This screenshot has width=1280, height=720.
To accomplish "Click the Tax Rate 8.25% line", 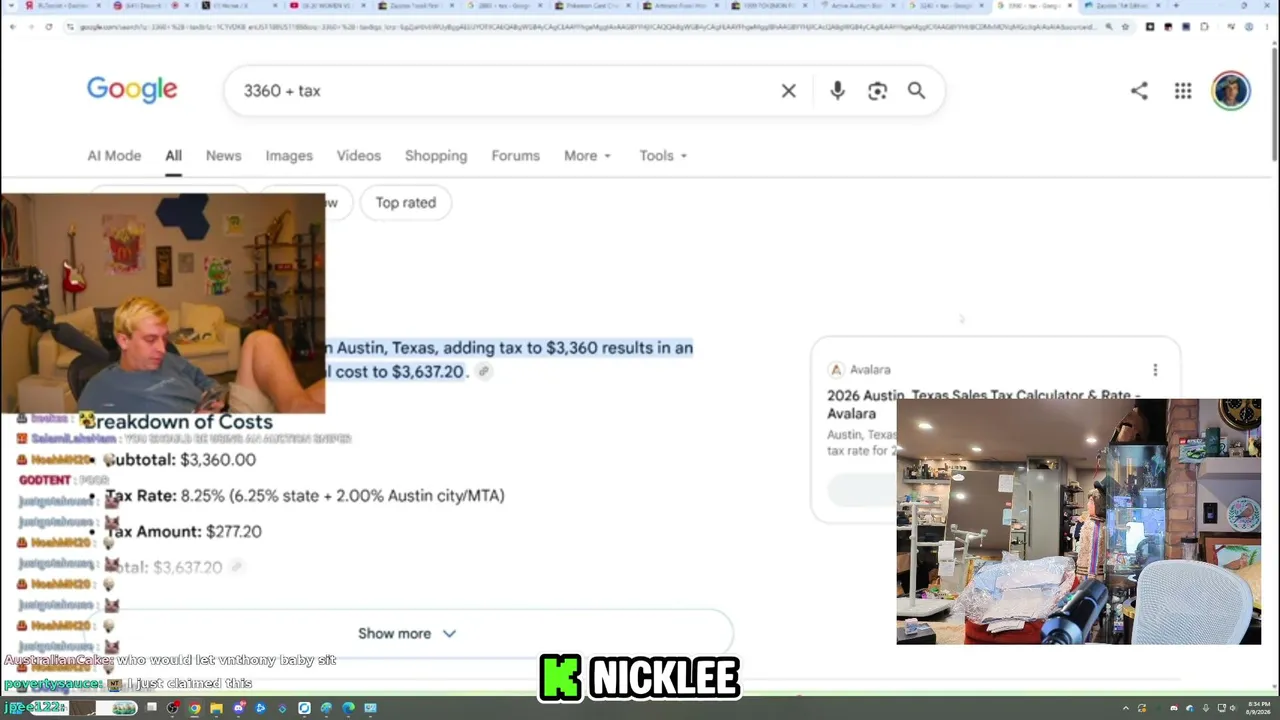I will [305, 496].
